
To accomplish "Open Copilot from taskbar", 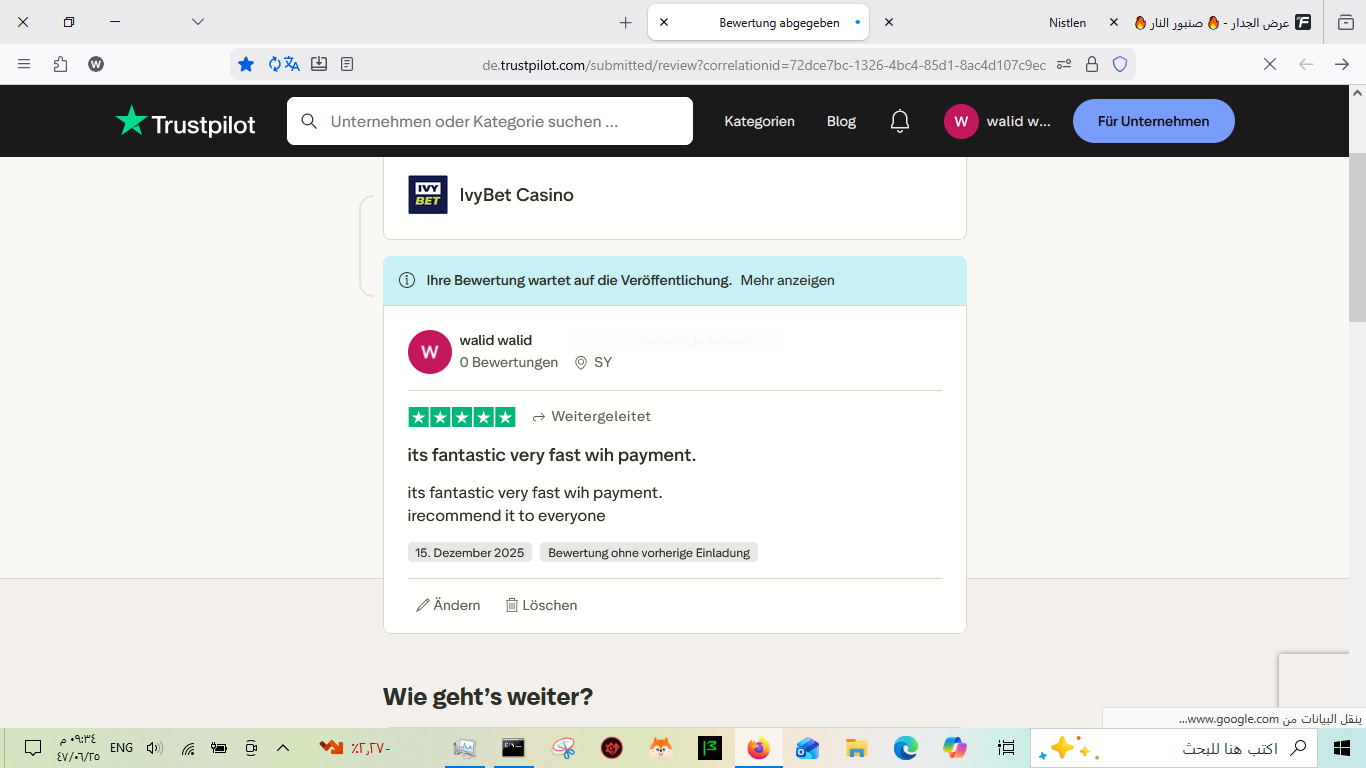I will point(955,748).
